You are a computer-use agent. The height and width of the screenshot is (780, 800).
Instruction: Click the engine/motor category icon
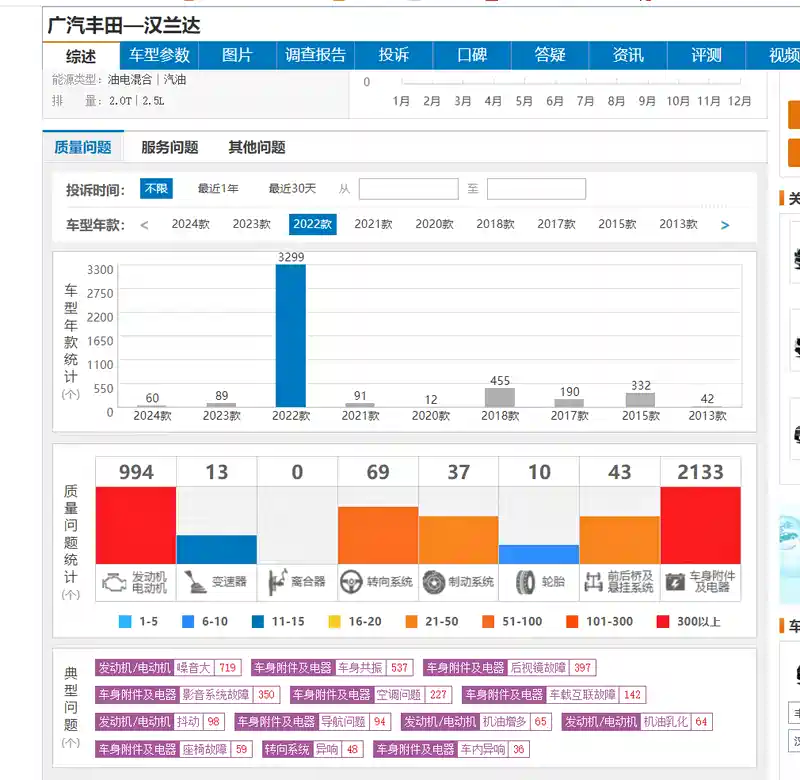[x=114, y=582]
